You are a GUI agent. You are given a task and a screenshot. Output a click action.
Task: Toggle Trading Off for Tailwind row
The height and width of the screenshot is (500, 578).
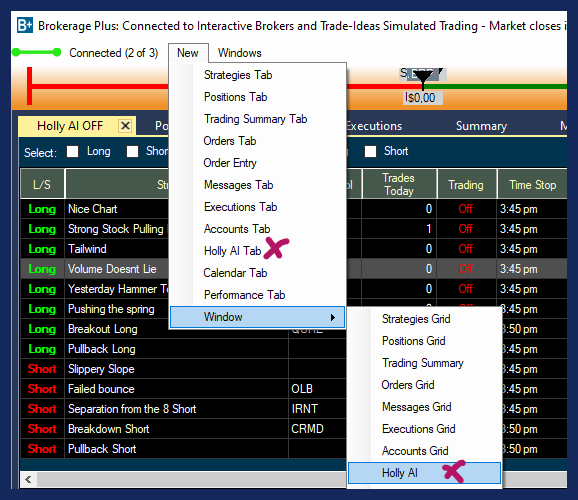tap(466, 249)
